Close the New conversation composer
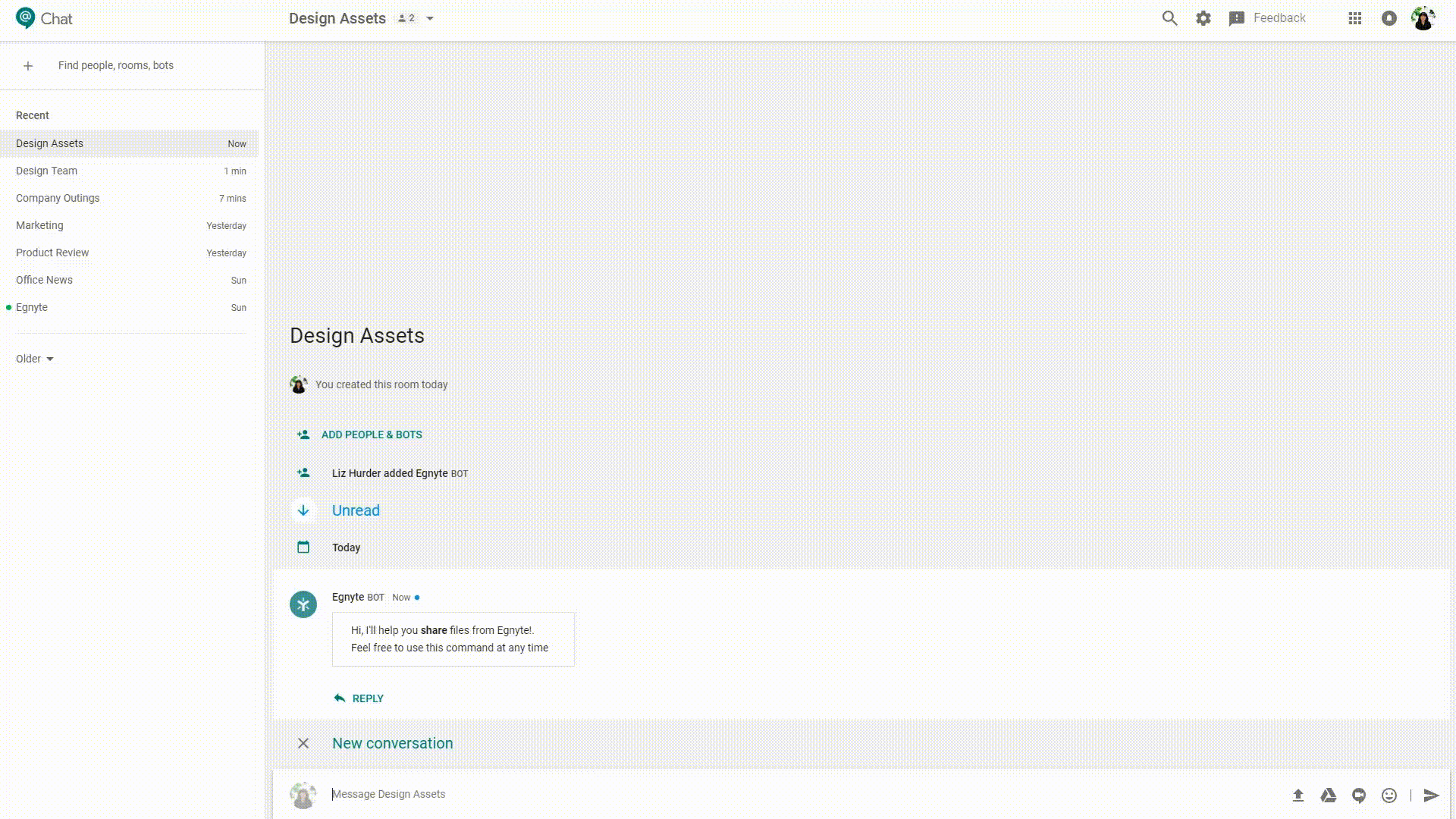 [303, 743]
